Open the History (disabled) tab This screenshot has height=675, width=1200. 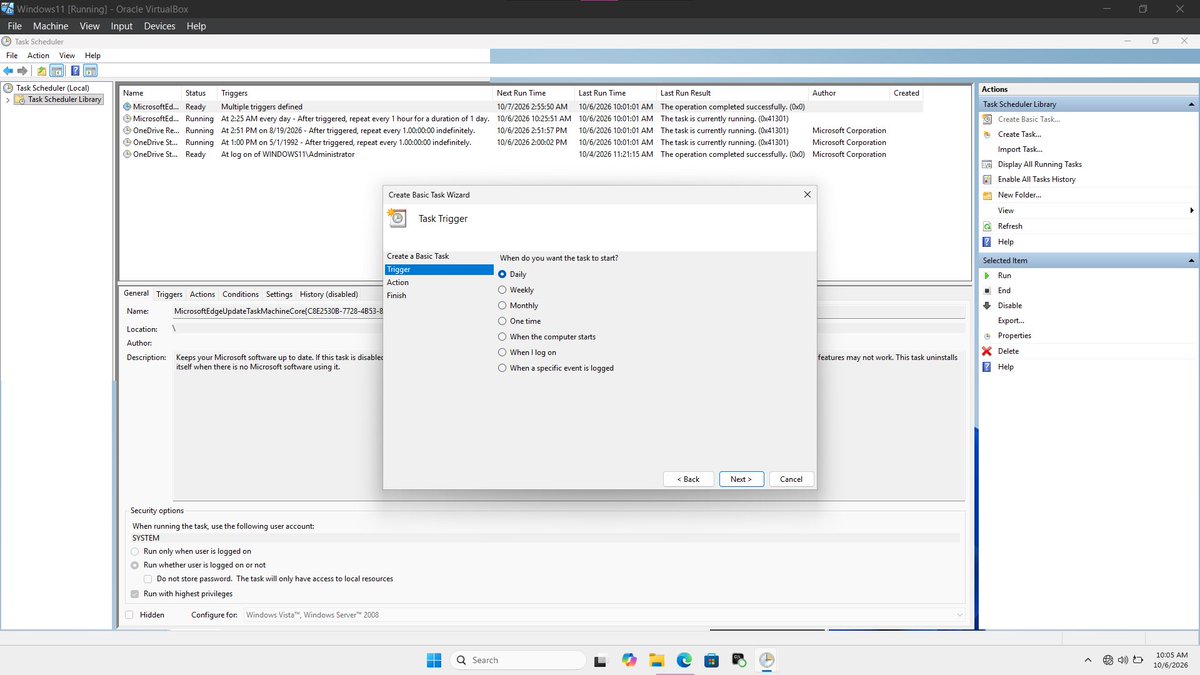tap(329, 294)
